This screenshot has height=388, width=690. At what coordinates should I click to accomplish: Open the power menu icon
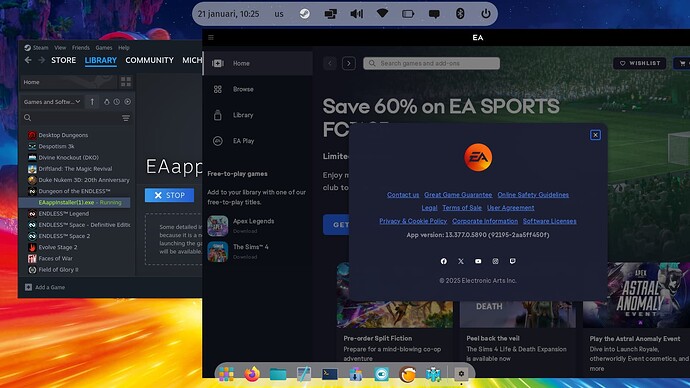pyautogui.click(x=486, y=14)
